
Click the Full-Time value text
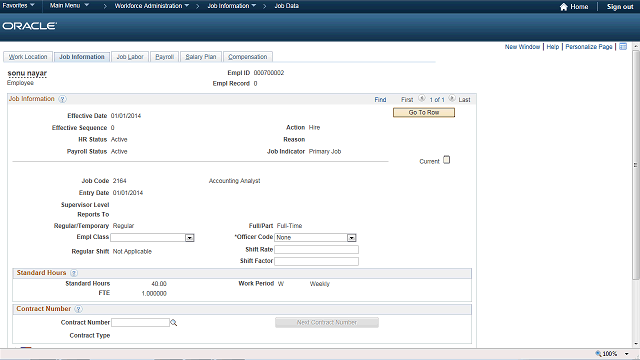click(289, 226)
